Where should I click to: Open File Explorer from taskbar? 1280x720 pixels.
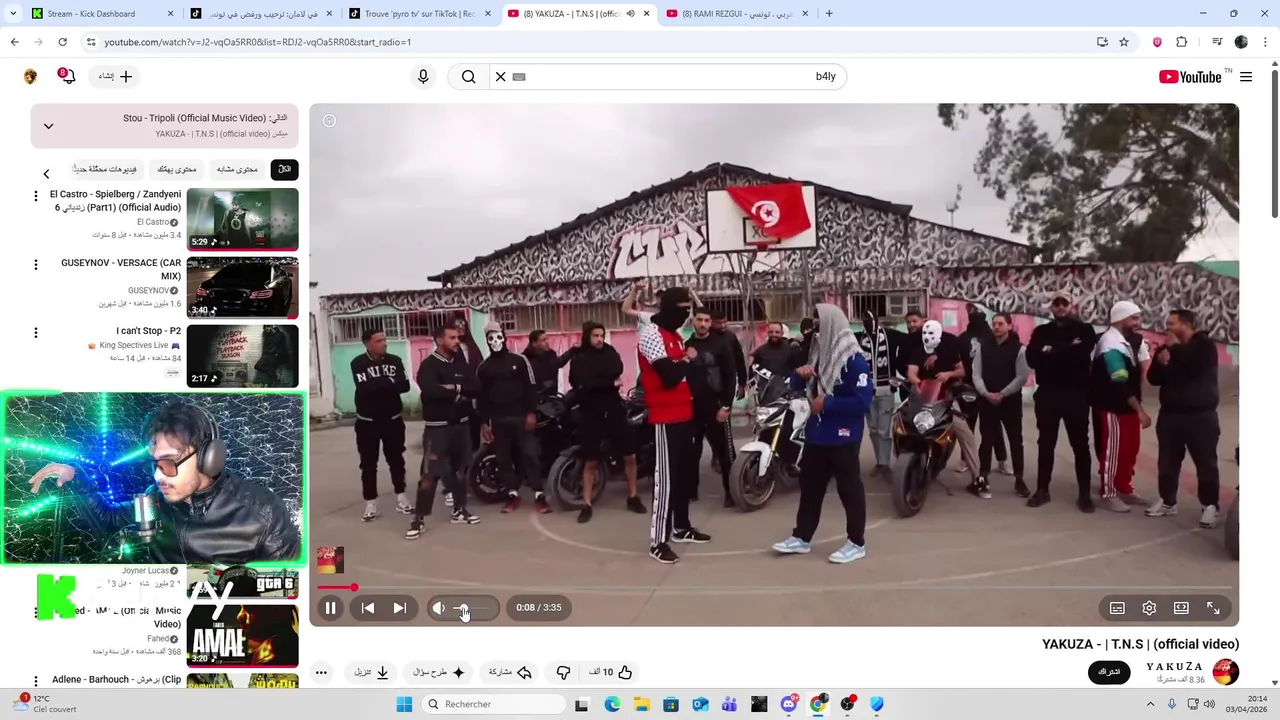pos(641,704)
